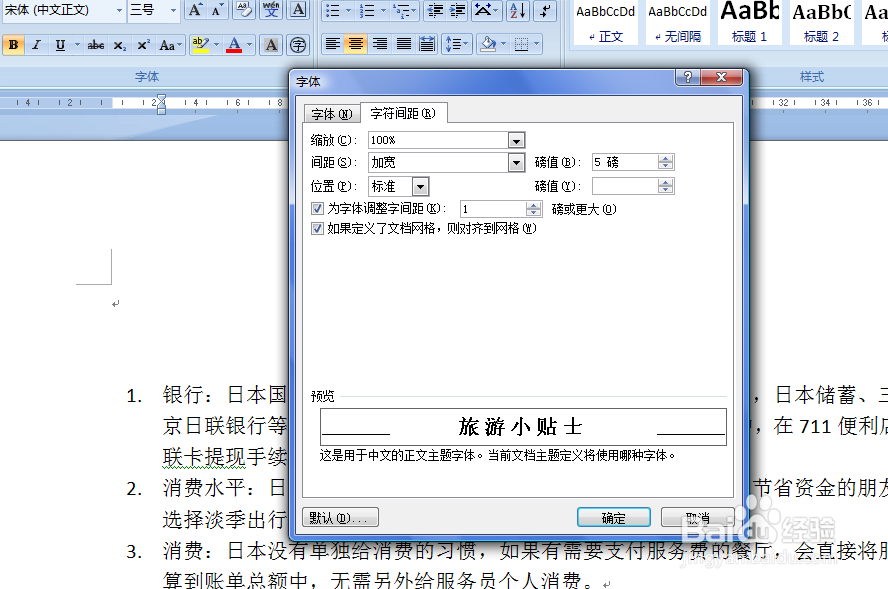Screen dimensions: 888x589
Task: Open the 缩放 scaling dropdown
Action: coord(515,140)
